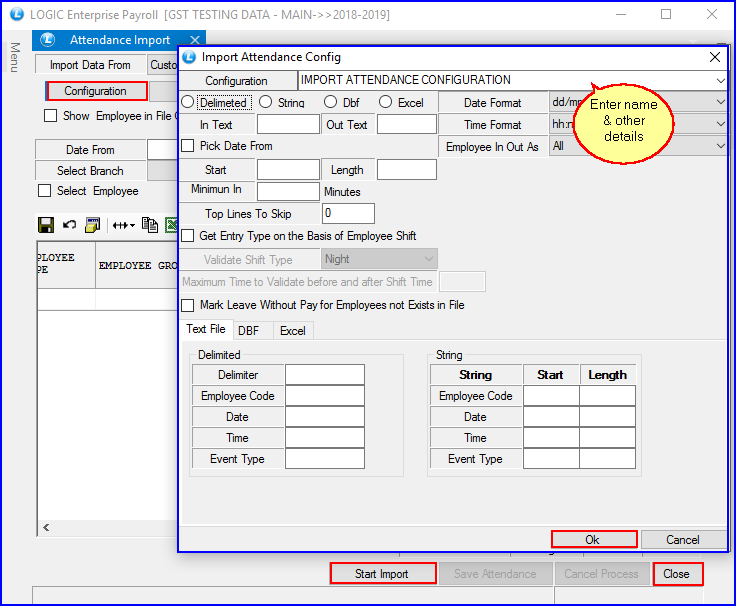The image size is (736, 606).
Task: Click the Close button in Attendance Import
Action: tap(677, 574)
